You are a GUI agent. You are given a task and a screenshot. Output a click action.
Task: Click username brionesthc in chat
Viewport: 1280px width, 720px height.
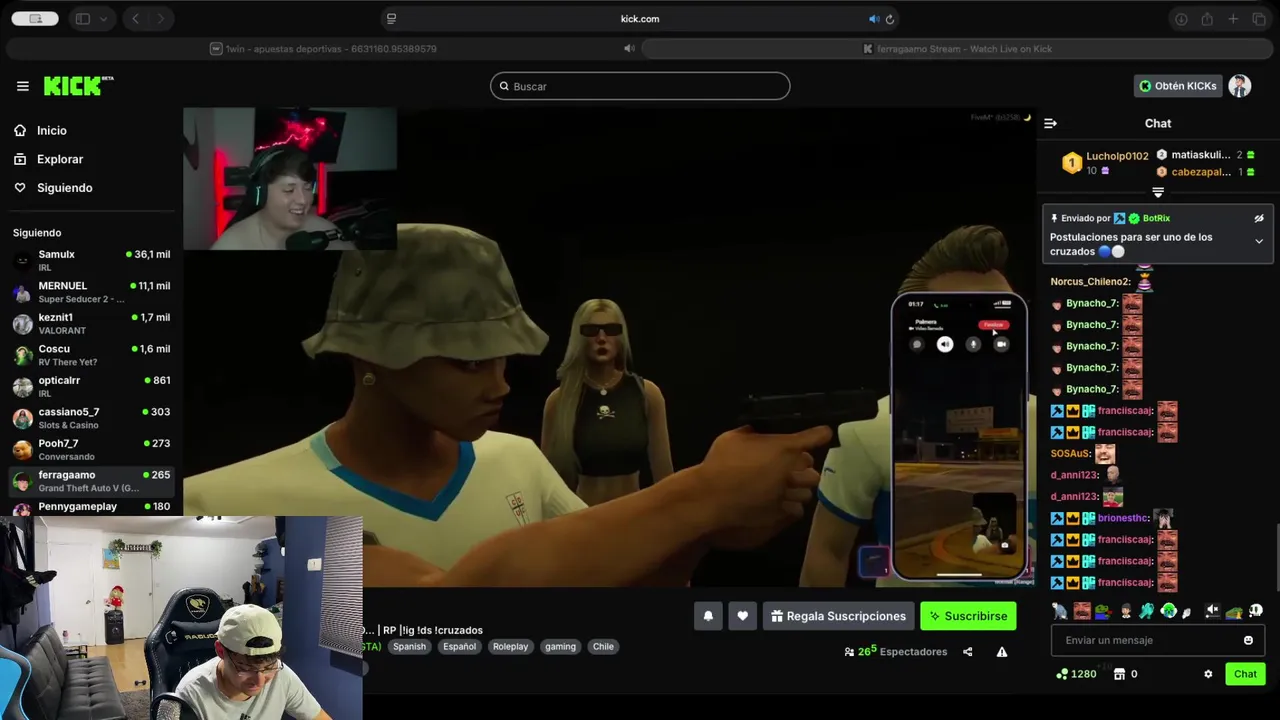(1123, 518)
